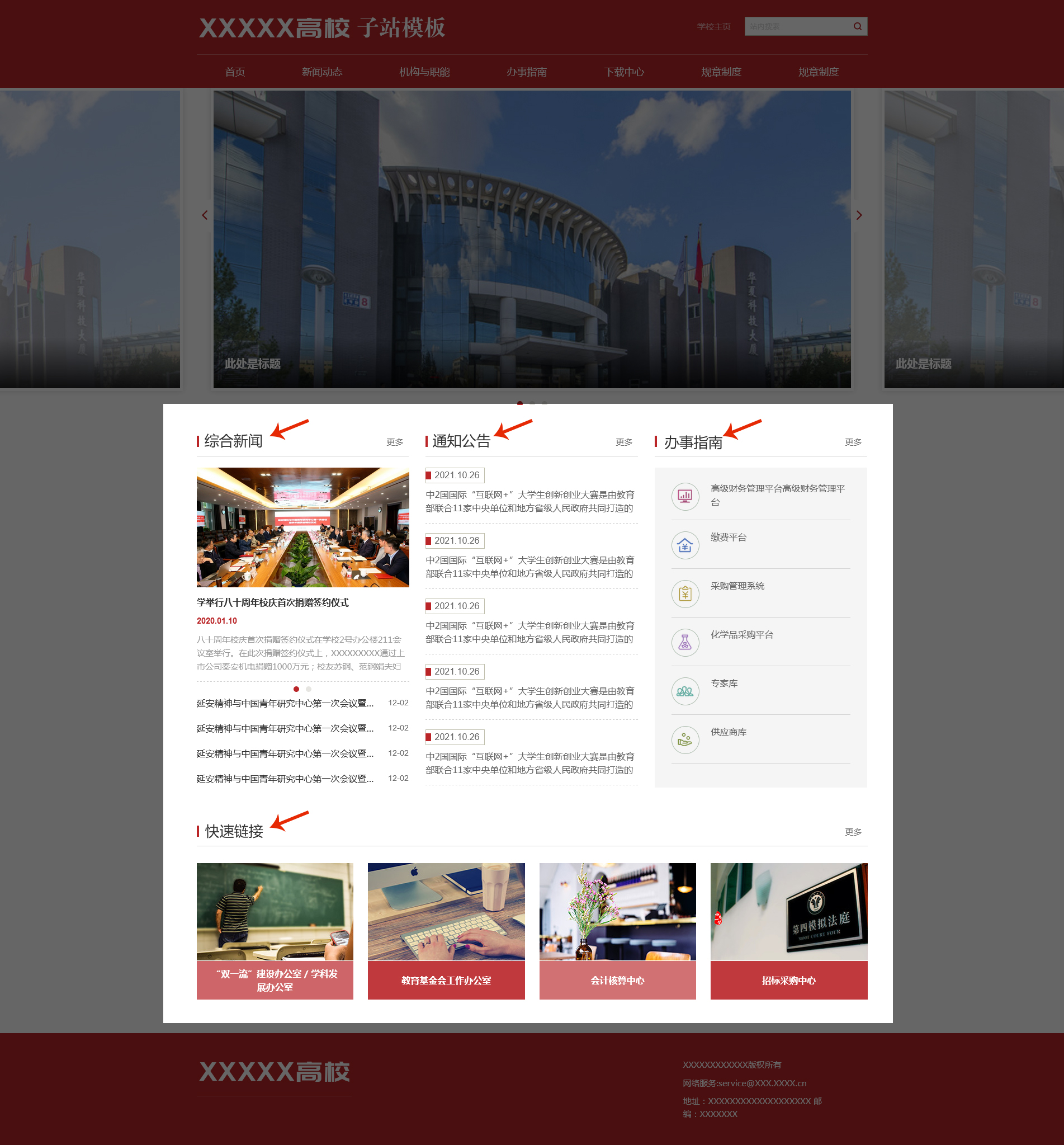Select the 采购管理系统 clipboard icon
Viewport: 1064px width, 1145px height.
point(684,593)
